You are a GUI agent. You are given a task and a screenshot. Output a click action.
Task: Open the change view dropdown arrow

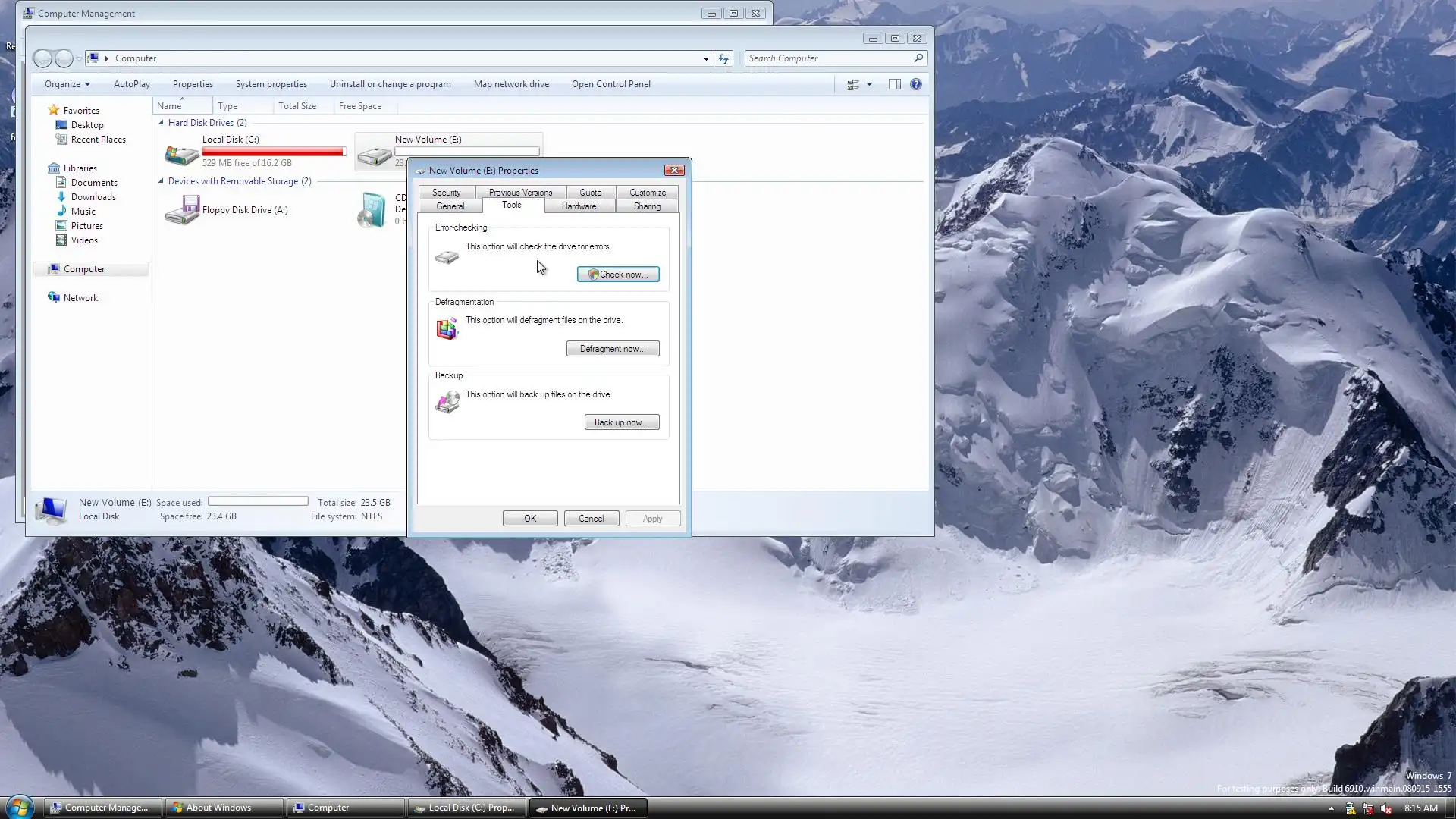coord(870,84)
